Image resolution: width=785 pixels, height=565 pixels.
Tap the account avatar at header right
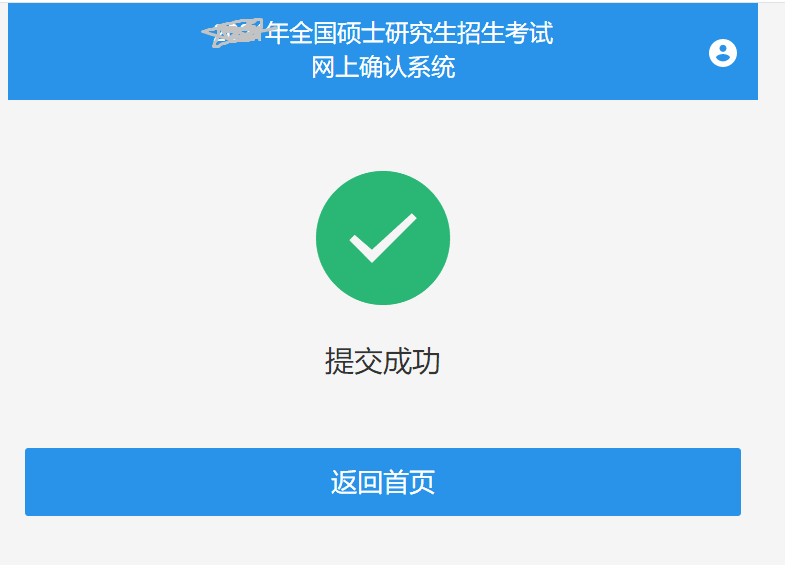(722, 53)
